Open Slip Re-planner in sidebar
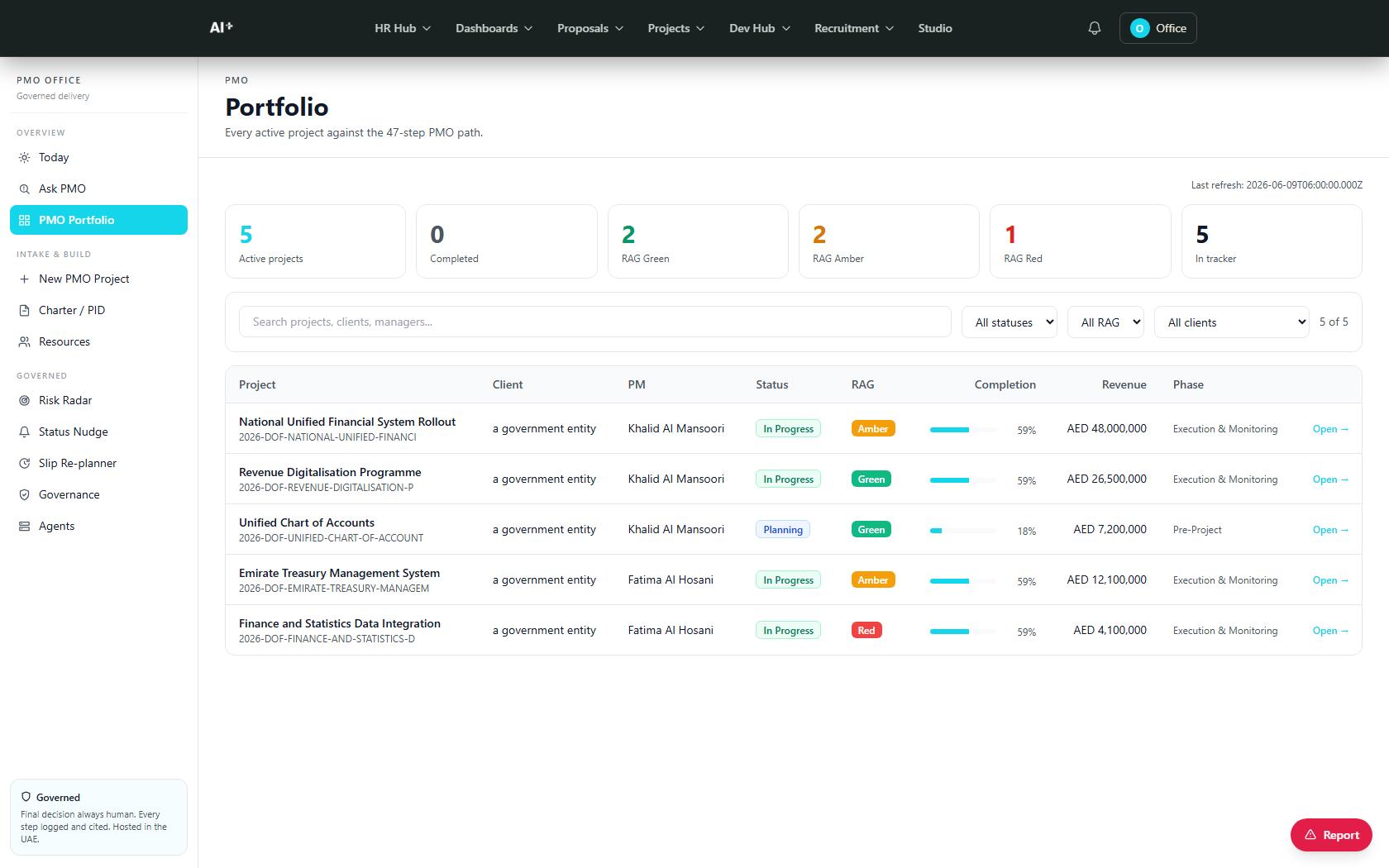The image size is (1389, 868). tap(98, 463)
